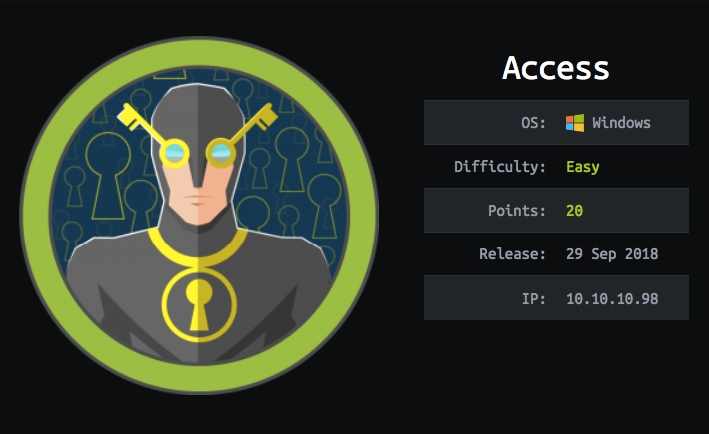Click the Windows logo icon

(575, 123)
